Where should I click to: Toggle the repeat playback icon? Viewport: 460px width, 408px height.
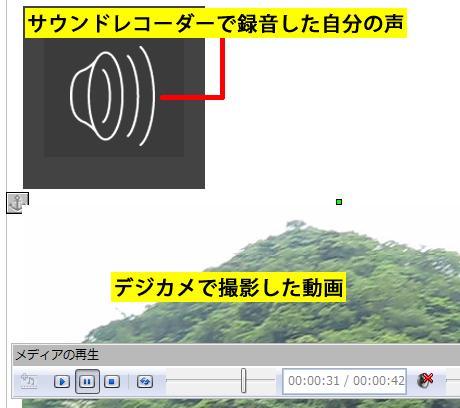pos(145,381)
